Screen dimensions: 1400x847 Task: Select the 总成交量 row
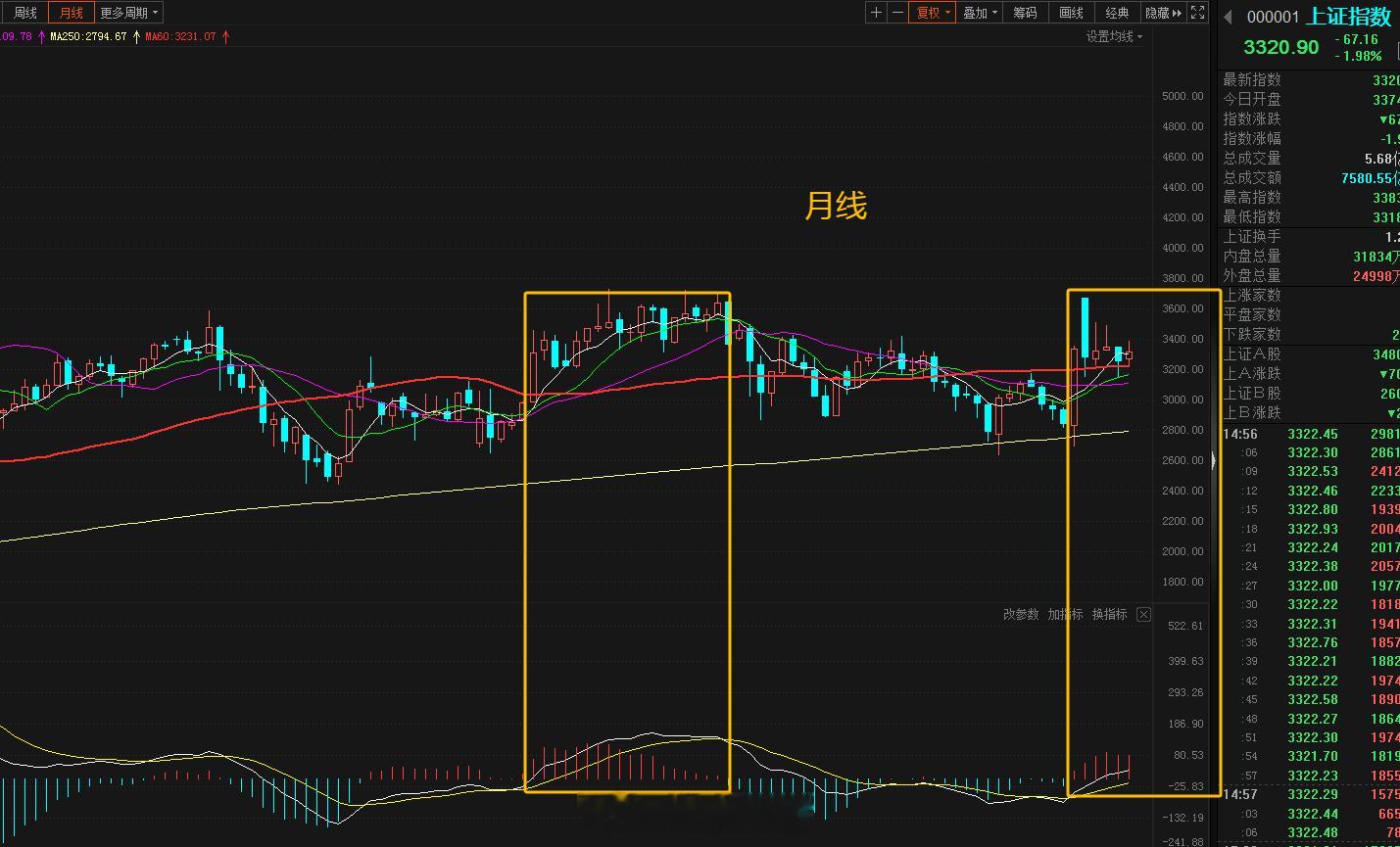pyautogui.click(x=1311, y=158)
